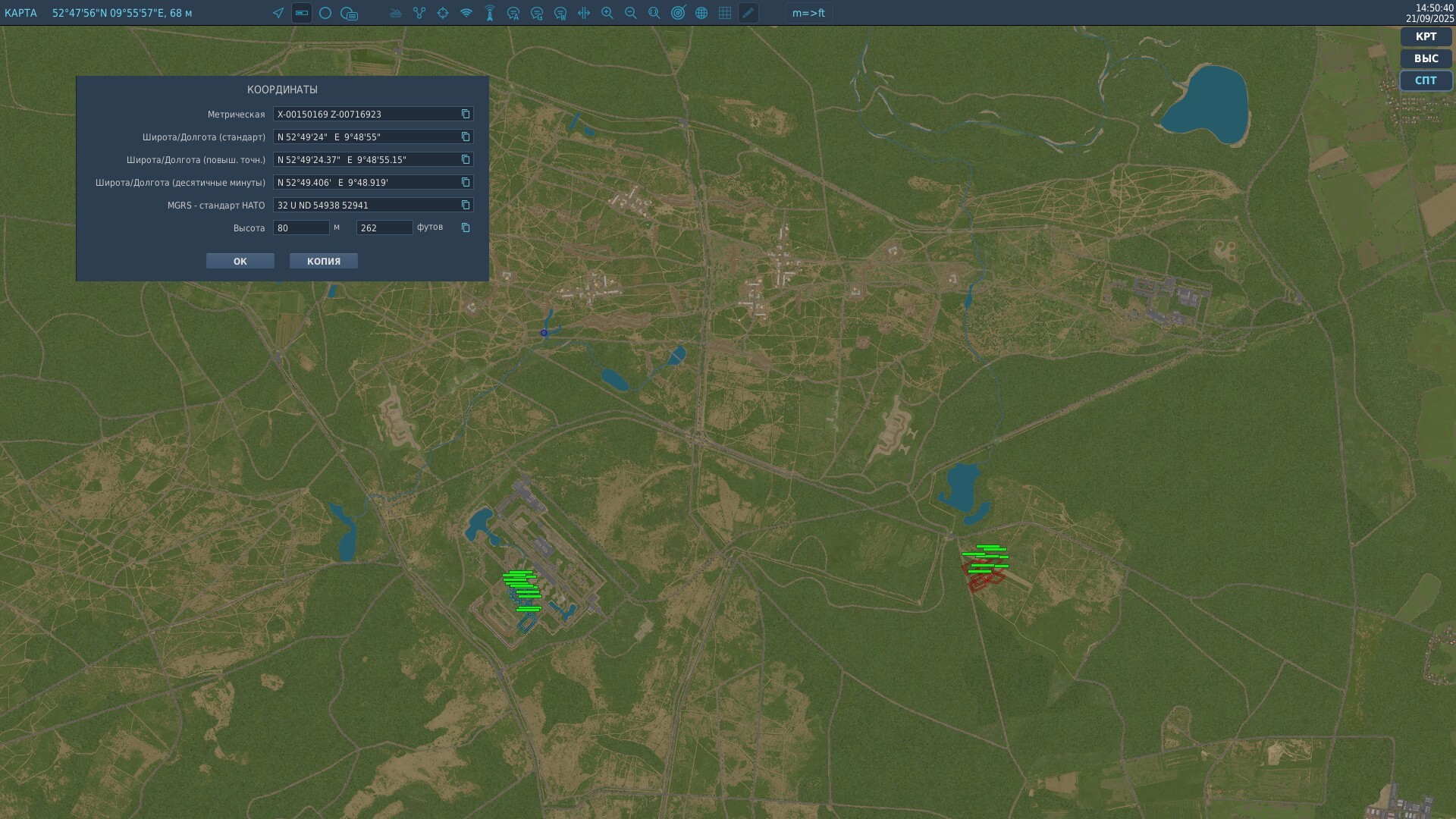Click the КАРТА title label
Image resolution: width=1456 pixels, height=819 pixels.
coord(20,13)
